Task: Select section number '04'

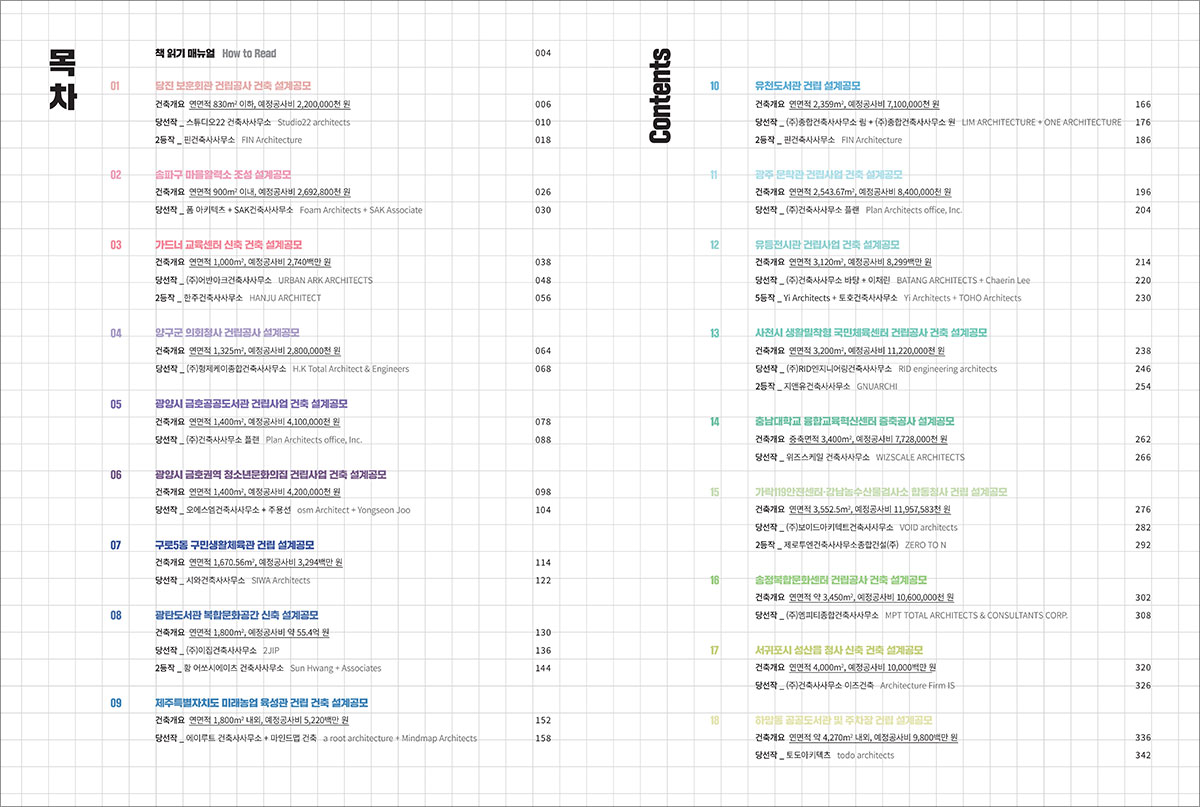Action: pos(115,333)
